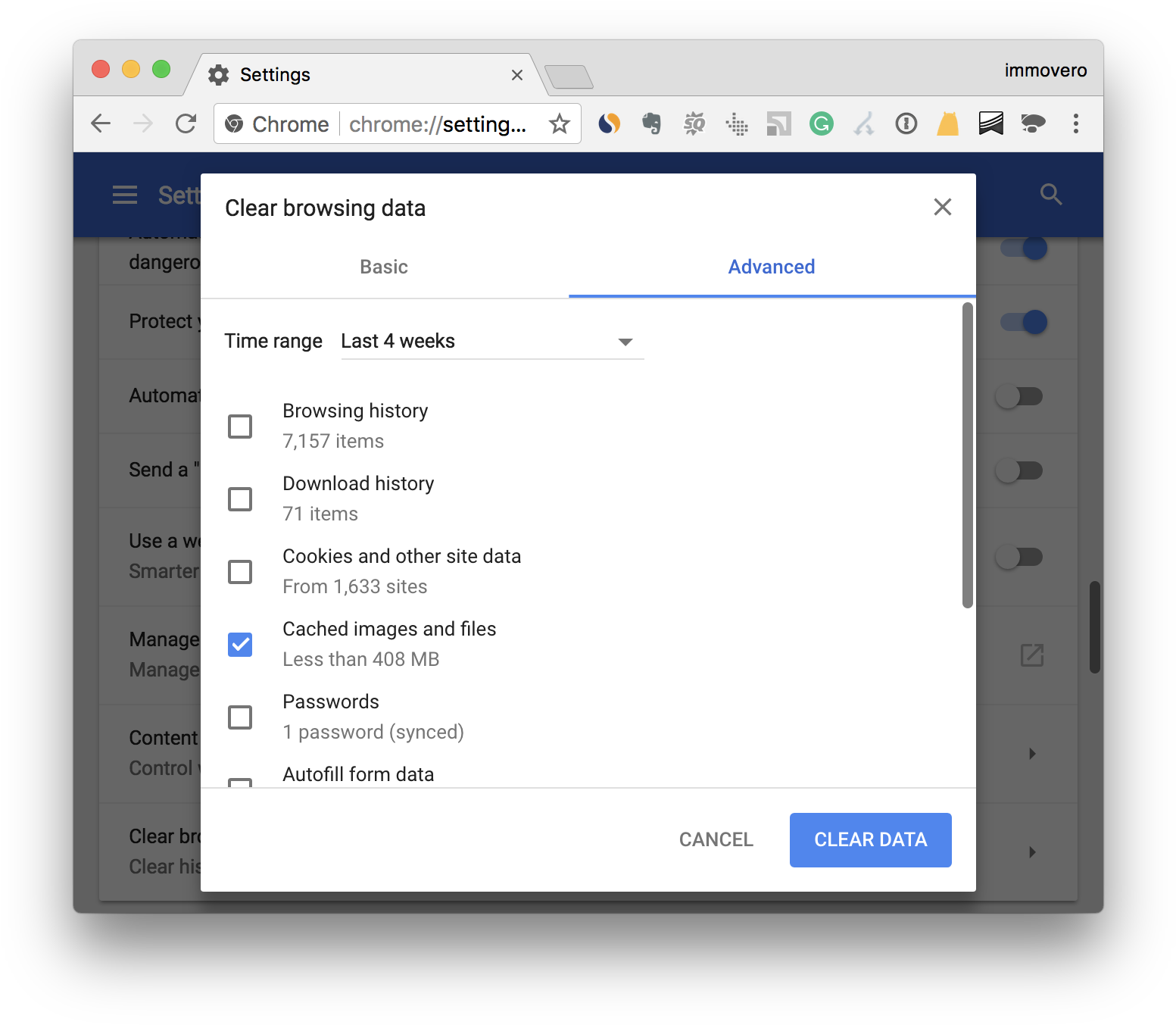
Task: Uncheck Cached images and files
Action: click(x=240, y=645)
